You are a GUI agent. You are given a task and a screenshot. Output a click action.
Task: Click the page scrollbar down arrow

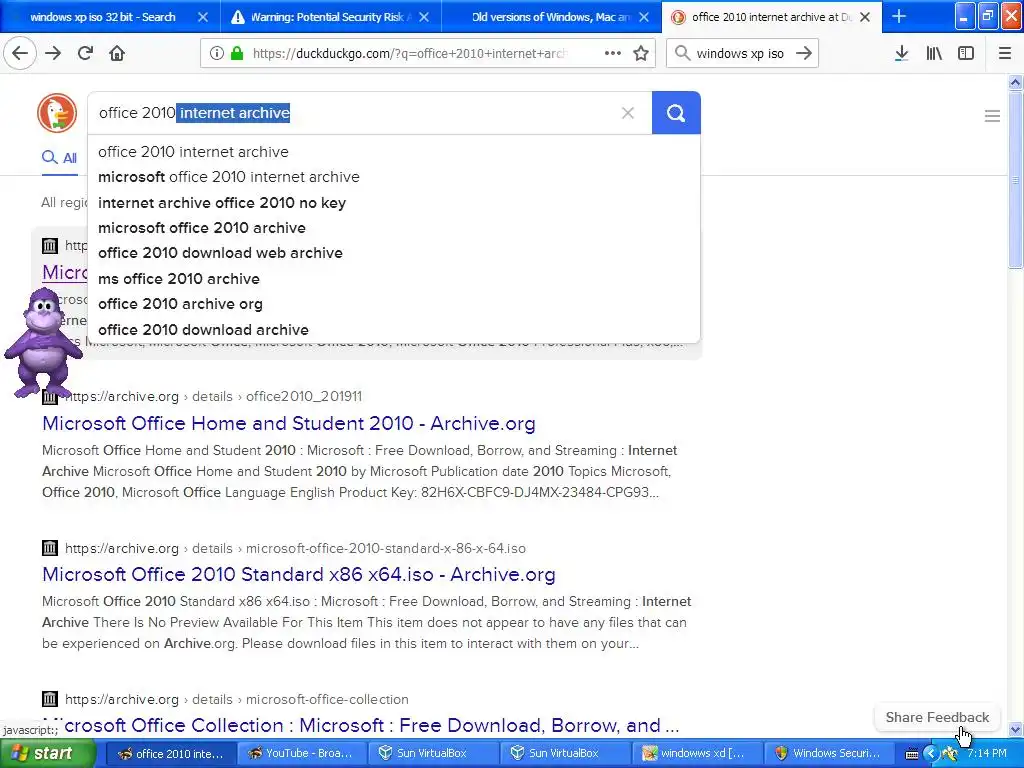(x=1015, y=729)
